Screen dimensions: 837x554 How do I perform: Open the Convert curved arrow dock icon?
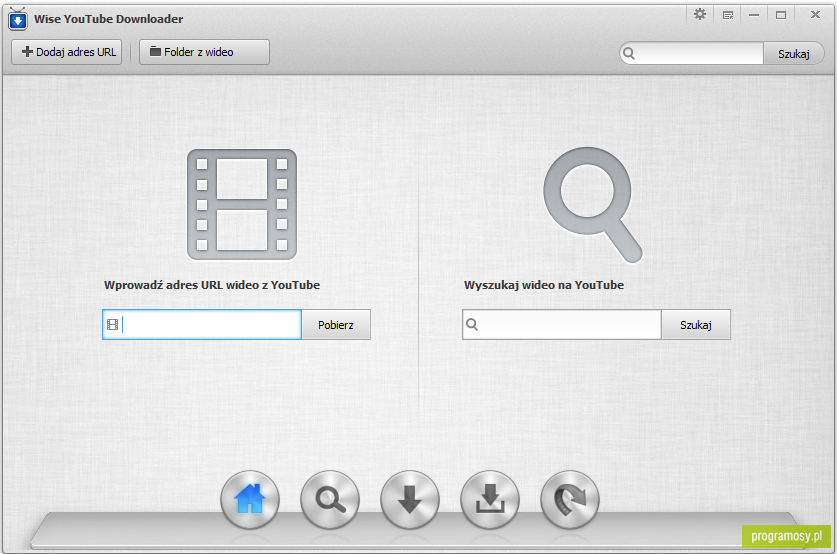(570, 500)
